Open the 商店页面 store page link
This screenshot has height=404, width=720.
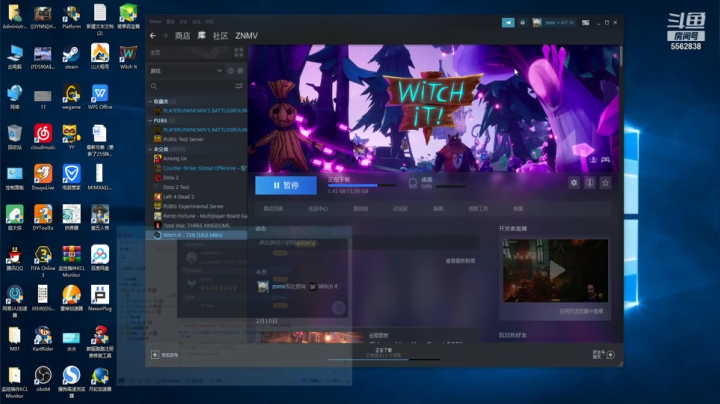tap(273, 208)
